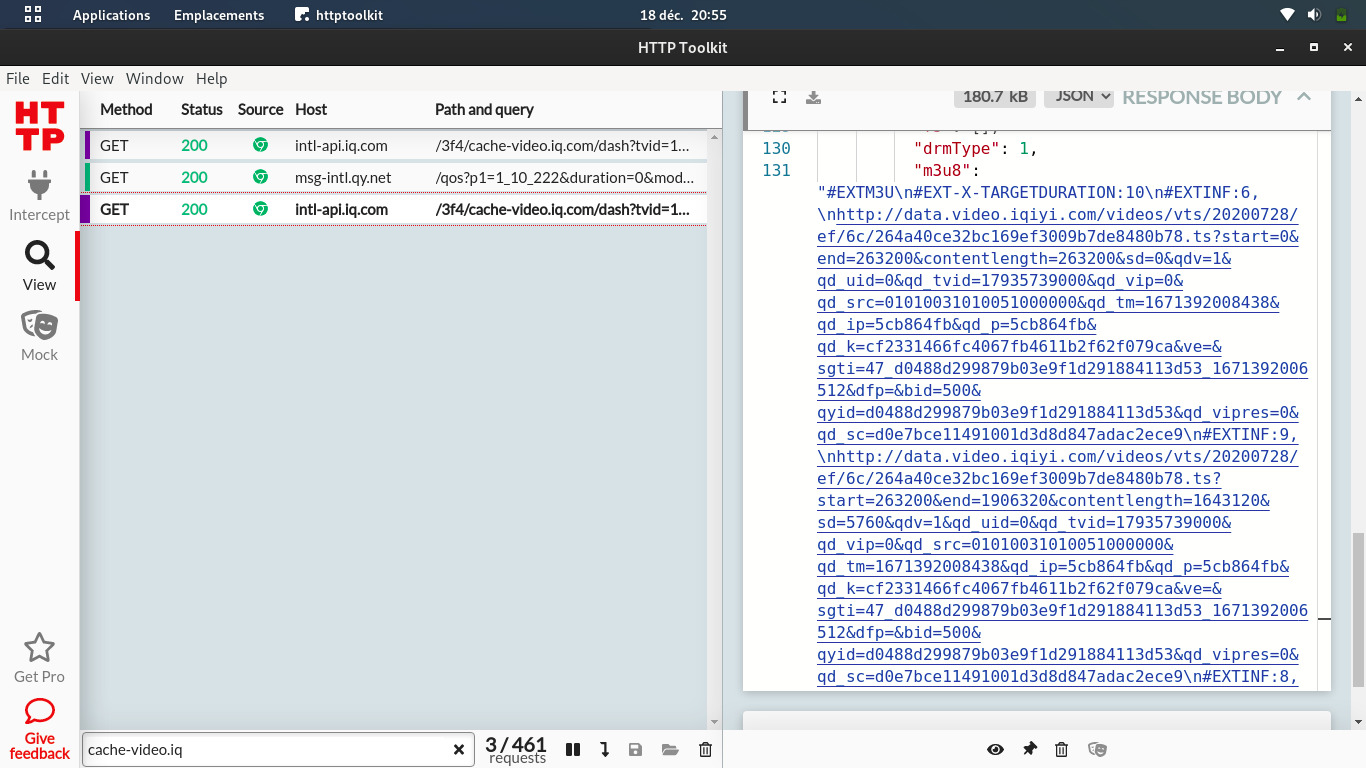
Task: Click the floppy disk export icon
Action: (635, 749)
